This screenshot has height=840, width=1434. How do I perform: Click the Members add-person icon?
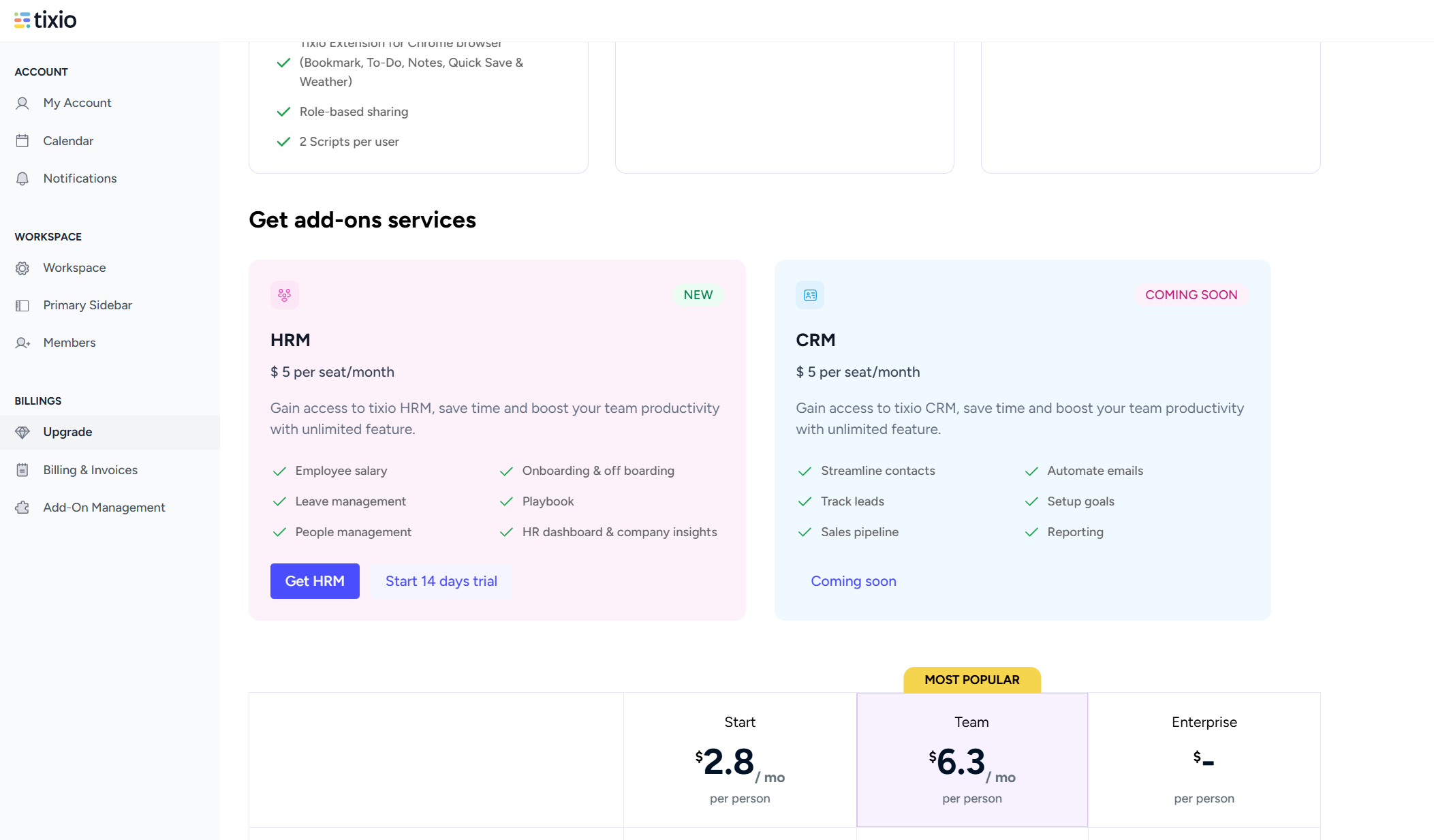pyautogui.click(x=22, y=343)
